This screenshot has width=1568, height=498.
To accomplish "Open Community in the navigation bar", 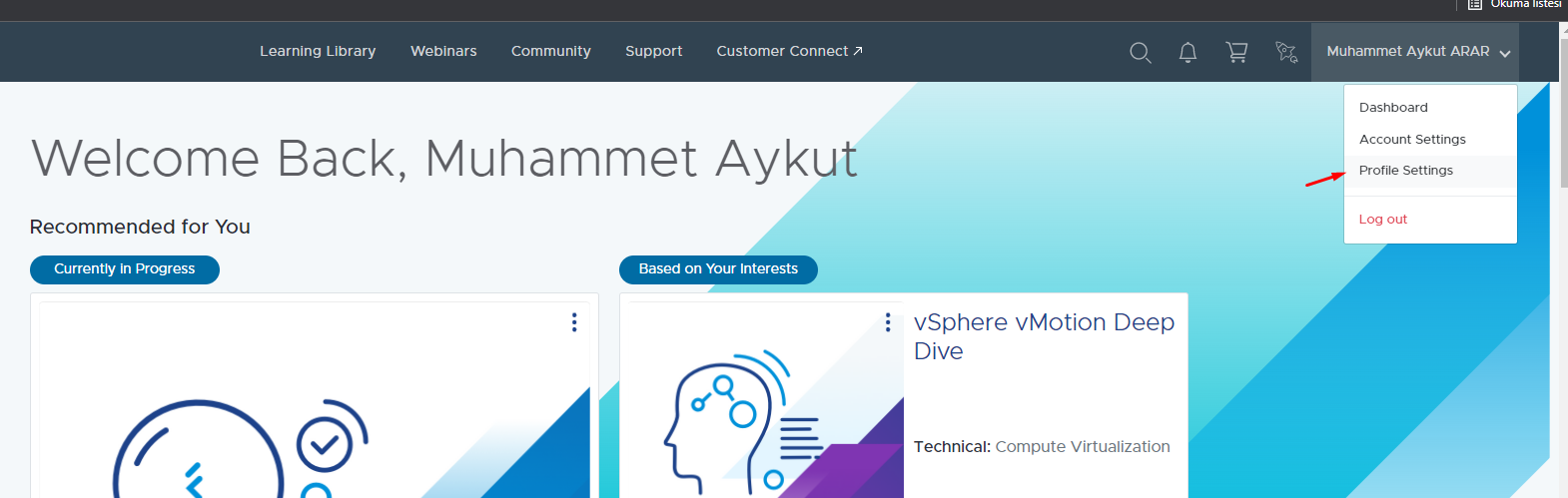I will click(551, 51).
